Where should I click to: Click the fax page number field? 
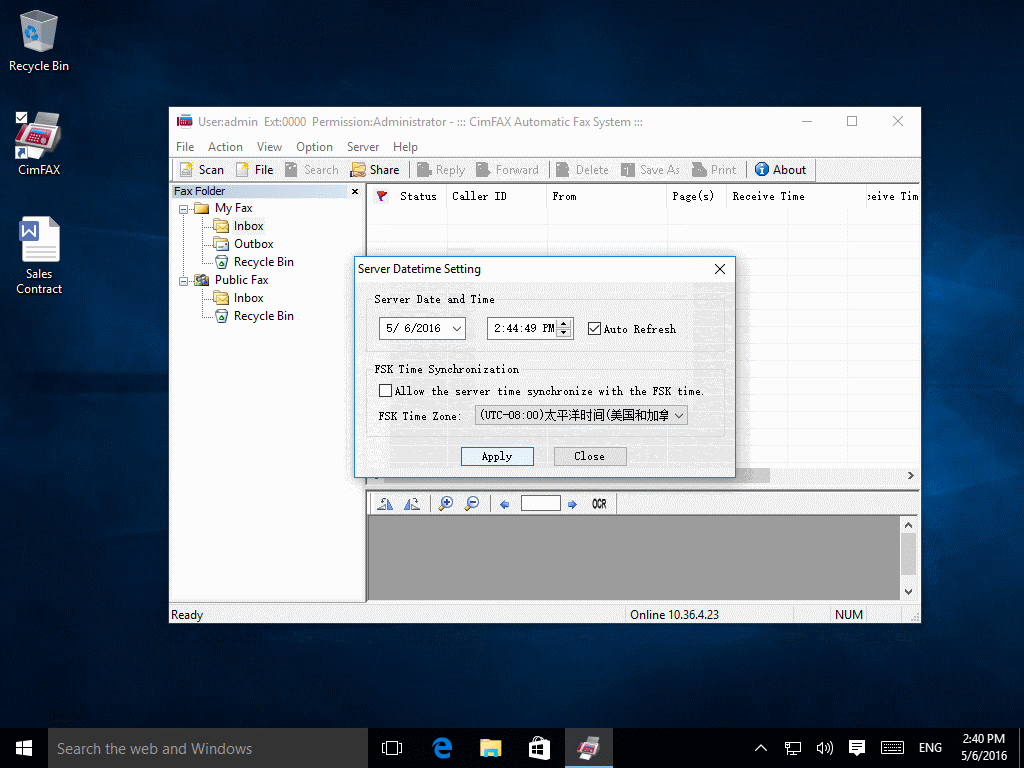(541, 504)
